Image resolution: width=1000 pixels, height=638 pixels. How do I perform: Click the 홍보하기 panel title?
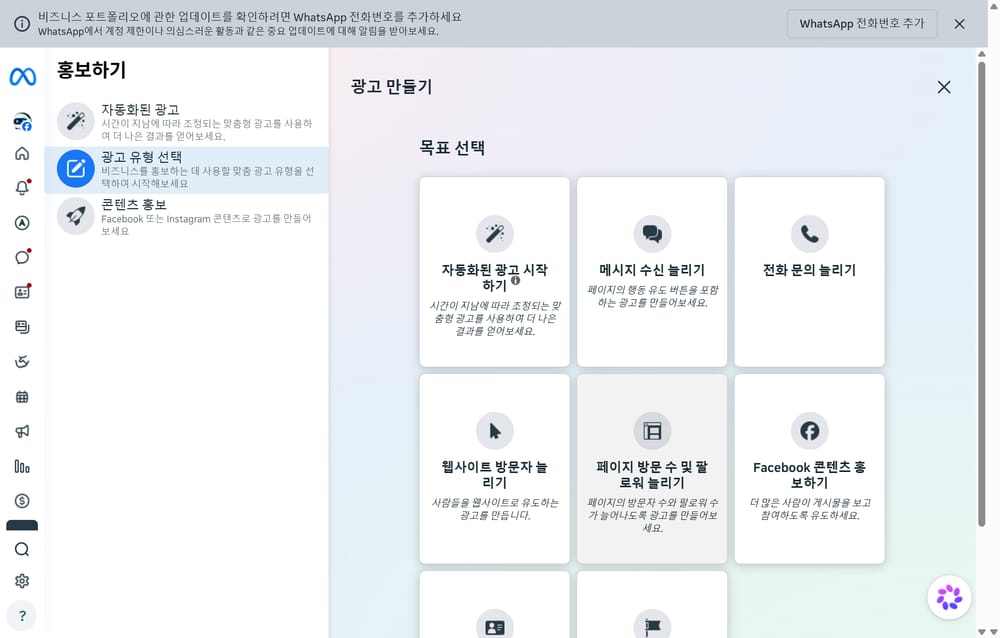click(x=92, y=70)
